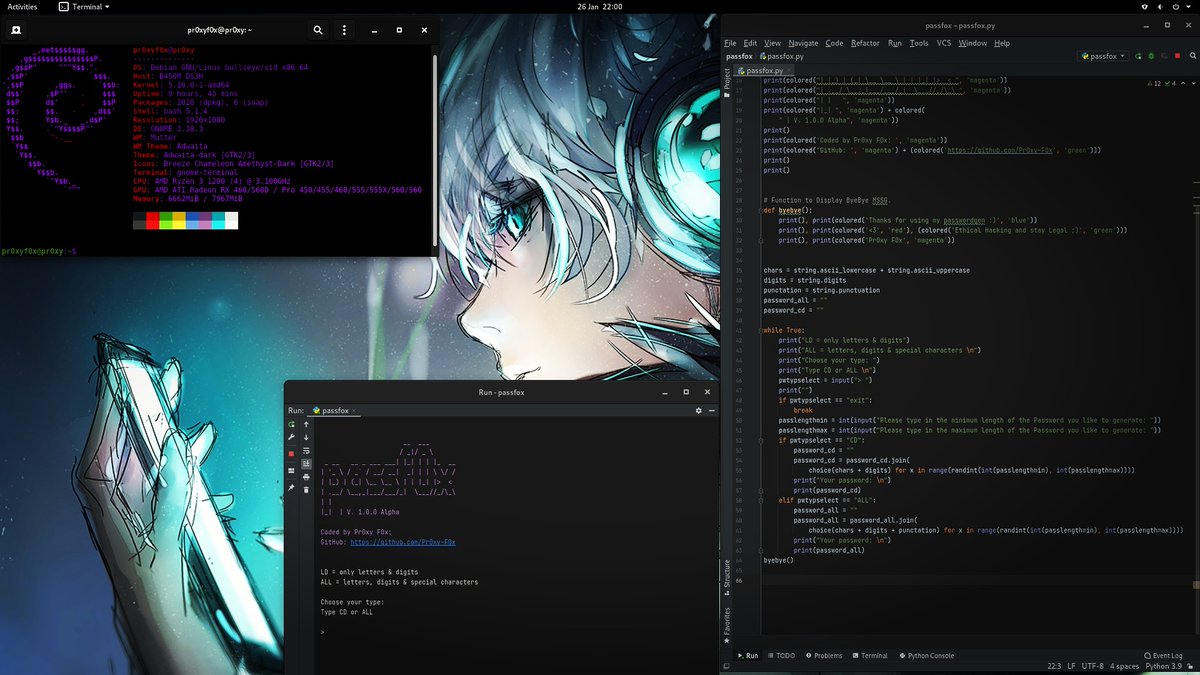Open the Edit menu in PyCharm
The width and height of the screenshot is (1200, 675).
[x=749, y=43]
